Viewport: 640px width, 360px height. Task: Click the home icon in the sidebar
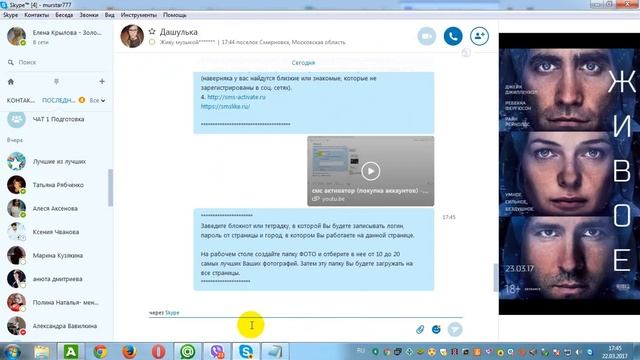(x=11, y=82)
